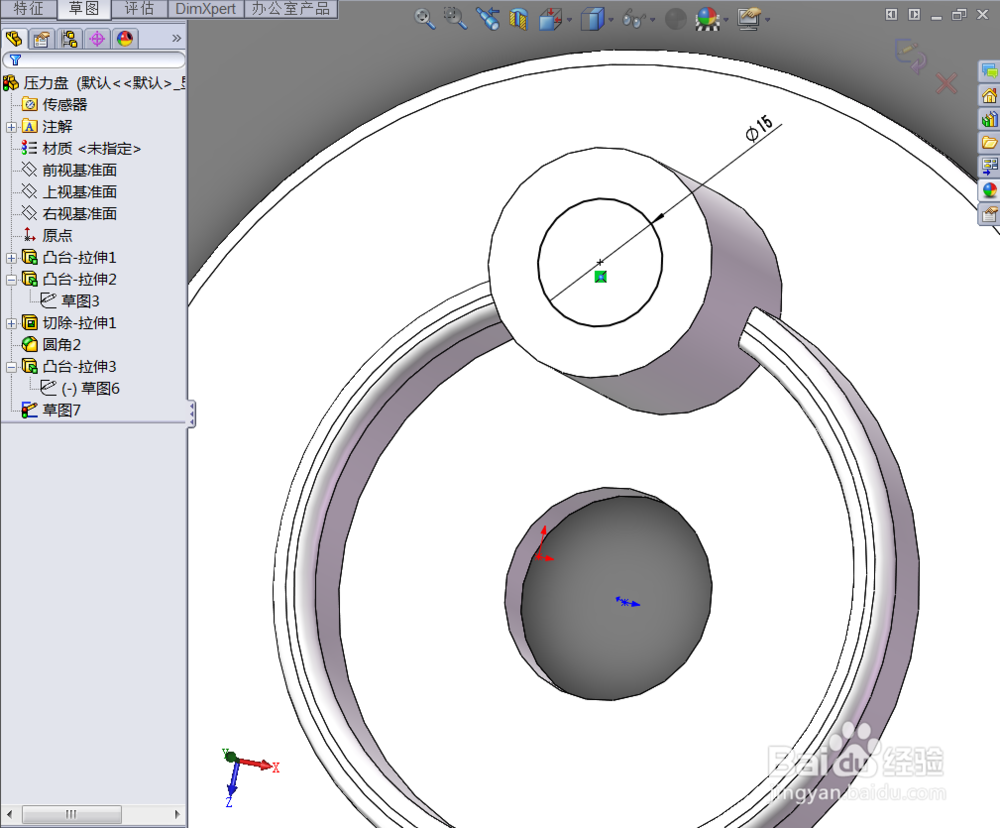Switch to the 草图 tab
The width and height of the screenshot is (1000, 828).
[84, 8]
